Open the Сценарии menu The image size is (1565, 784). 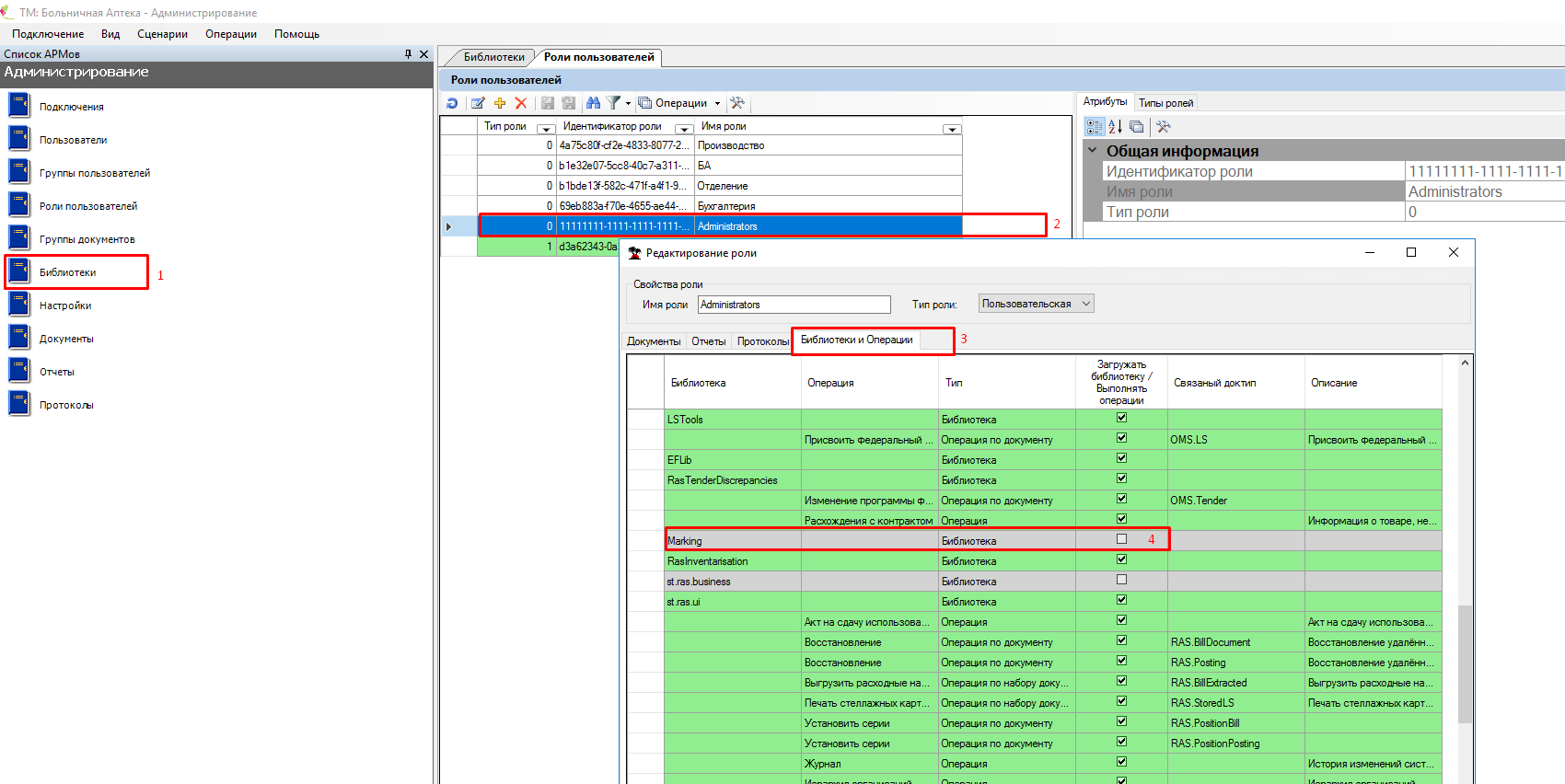point(162,34)
